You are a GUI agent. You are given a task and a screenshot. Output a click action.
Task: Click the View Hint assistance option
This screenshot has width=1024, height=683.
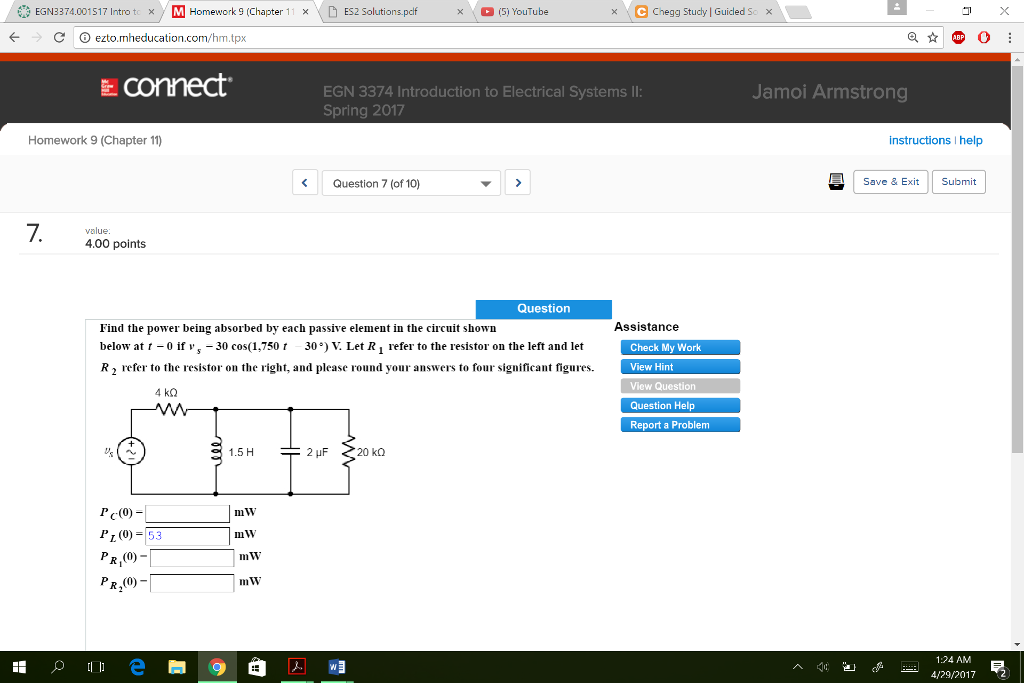point(680,366)
